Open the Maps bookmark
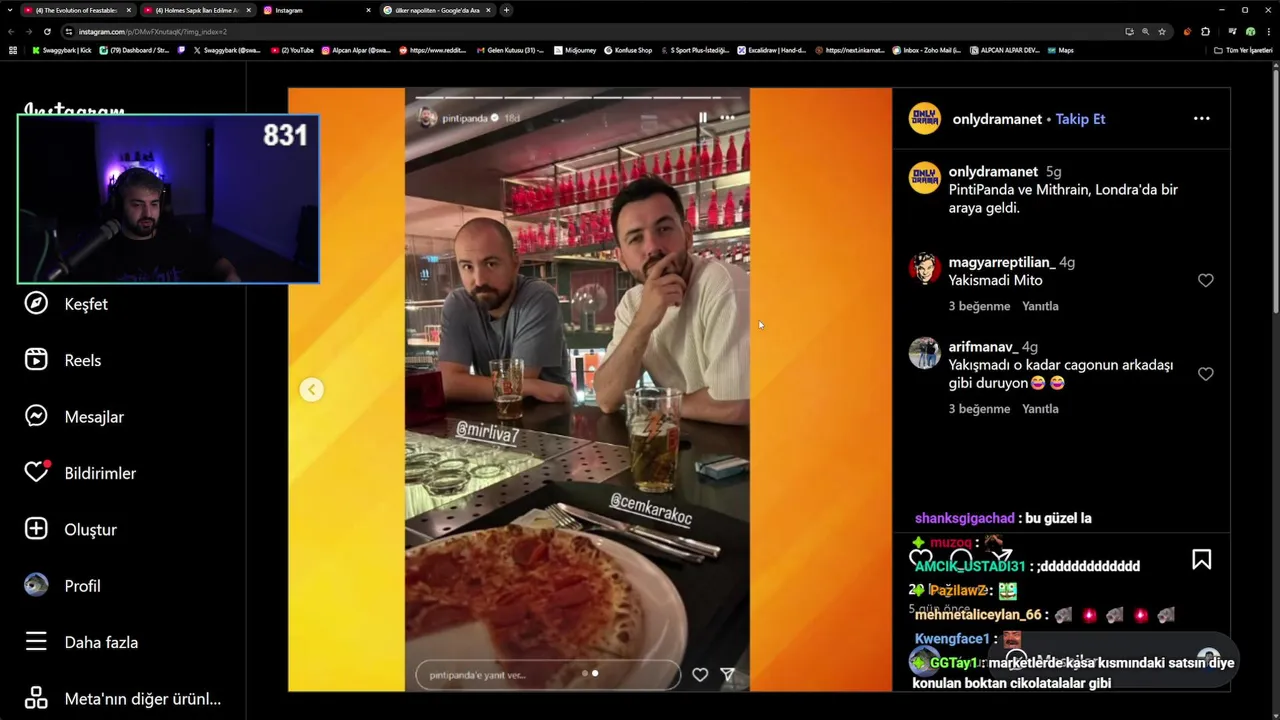This screenshot has height=720, width=1280. click(1060, 50)
